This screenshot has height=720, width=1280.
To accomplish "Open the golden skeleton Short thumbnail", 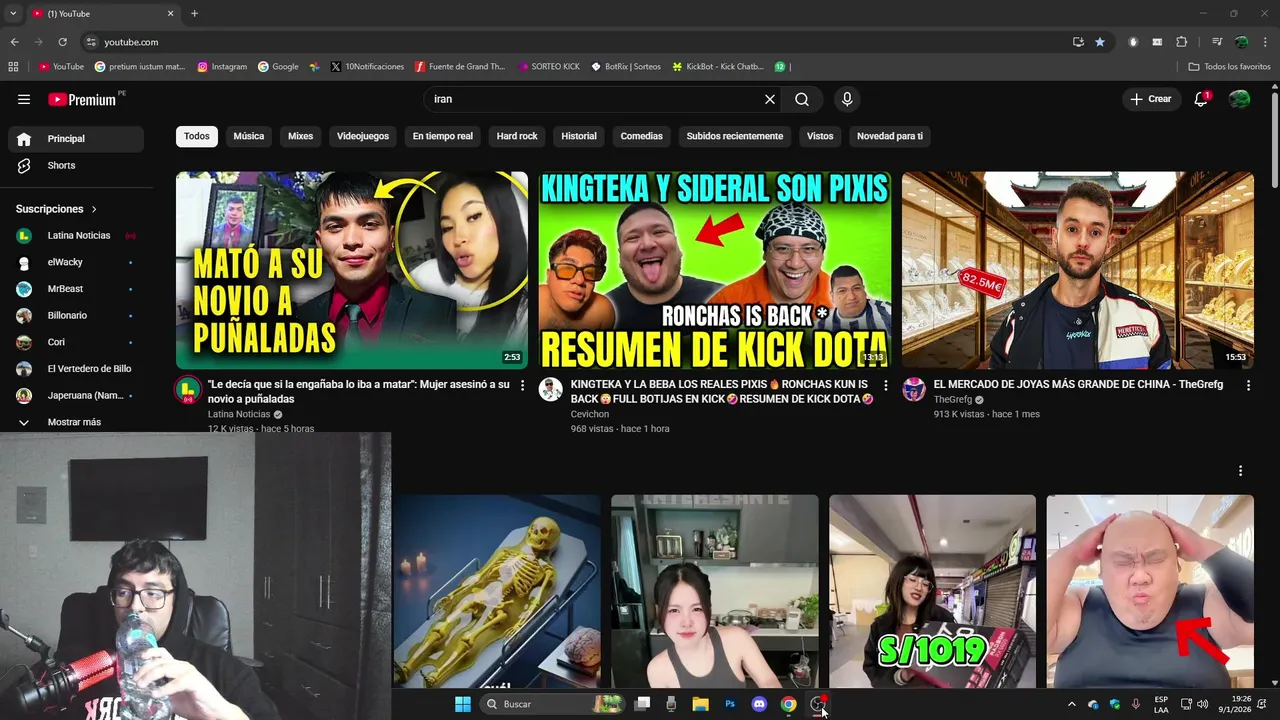I will (x=497, y=591).
